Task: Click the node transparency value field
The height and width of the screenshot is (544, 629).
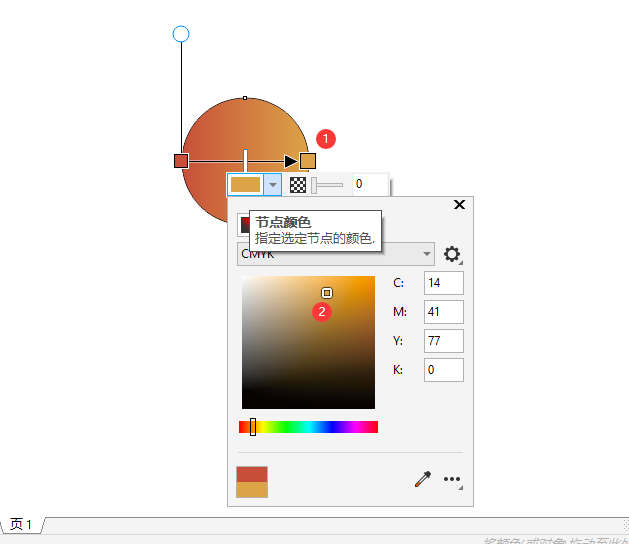Action: coord(371,185)
